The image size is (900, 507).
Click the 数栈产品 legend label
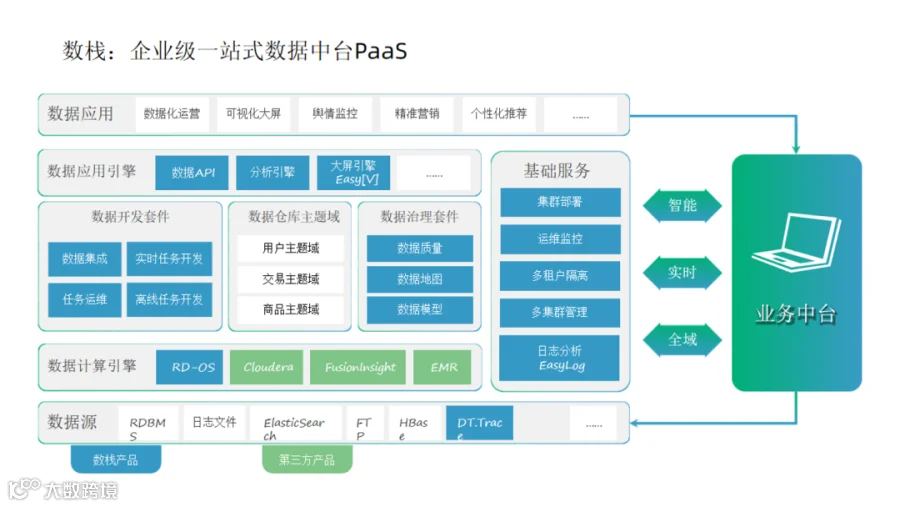pyautogui.click(x=115, y=459)
